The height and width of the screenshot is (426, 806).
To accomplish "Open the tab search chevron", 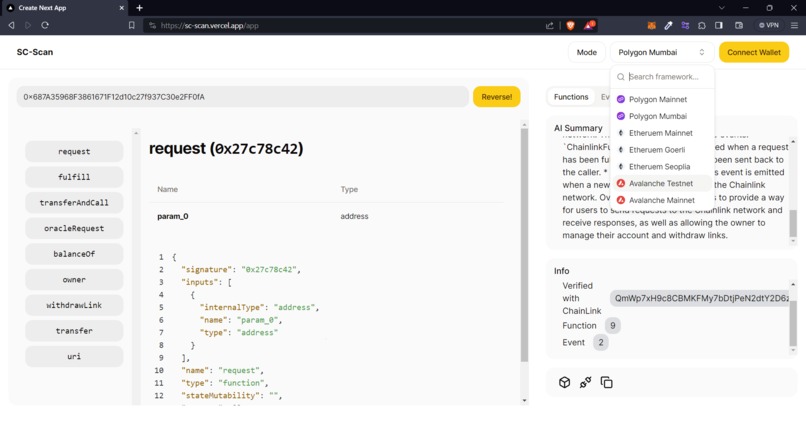I will click(722, 8).
